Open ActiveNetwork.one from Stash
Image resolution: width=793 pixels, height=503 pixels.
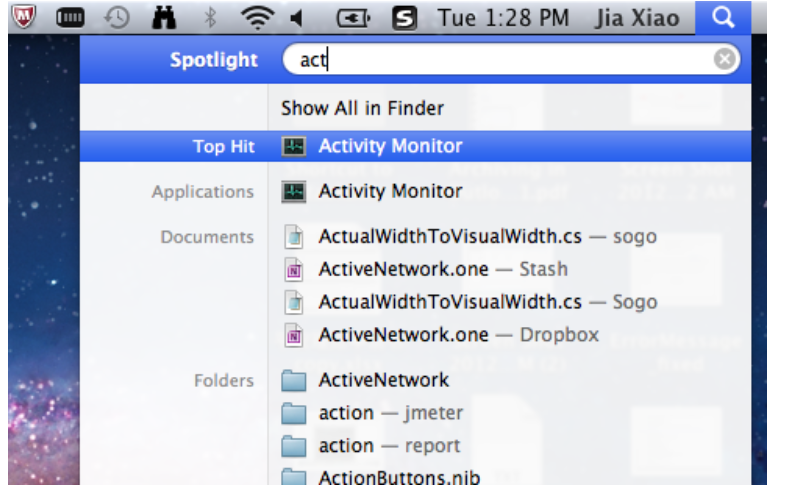point(442,269)
